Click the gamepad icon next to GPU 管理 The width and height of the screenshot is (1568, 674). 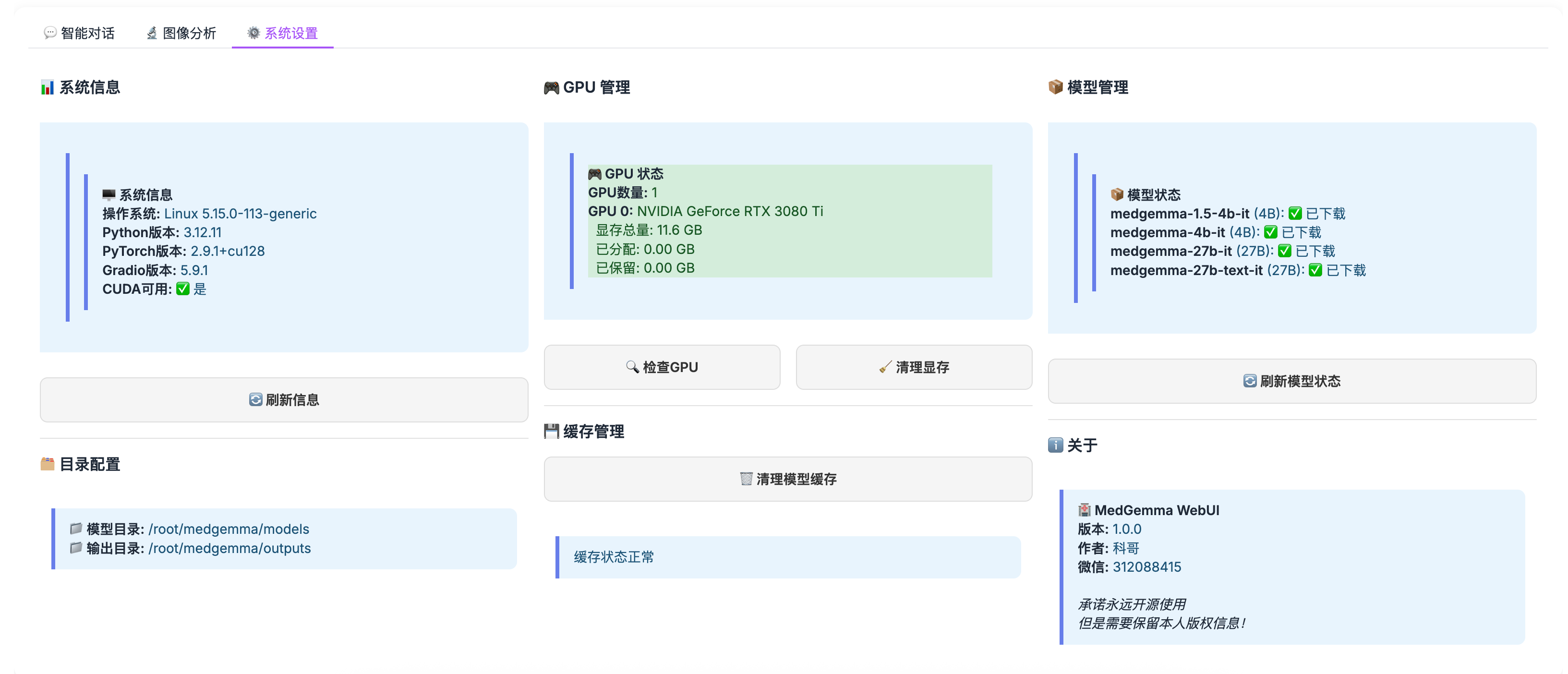[x=551, y=88]
